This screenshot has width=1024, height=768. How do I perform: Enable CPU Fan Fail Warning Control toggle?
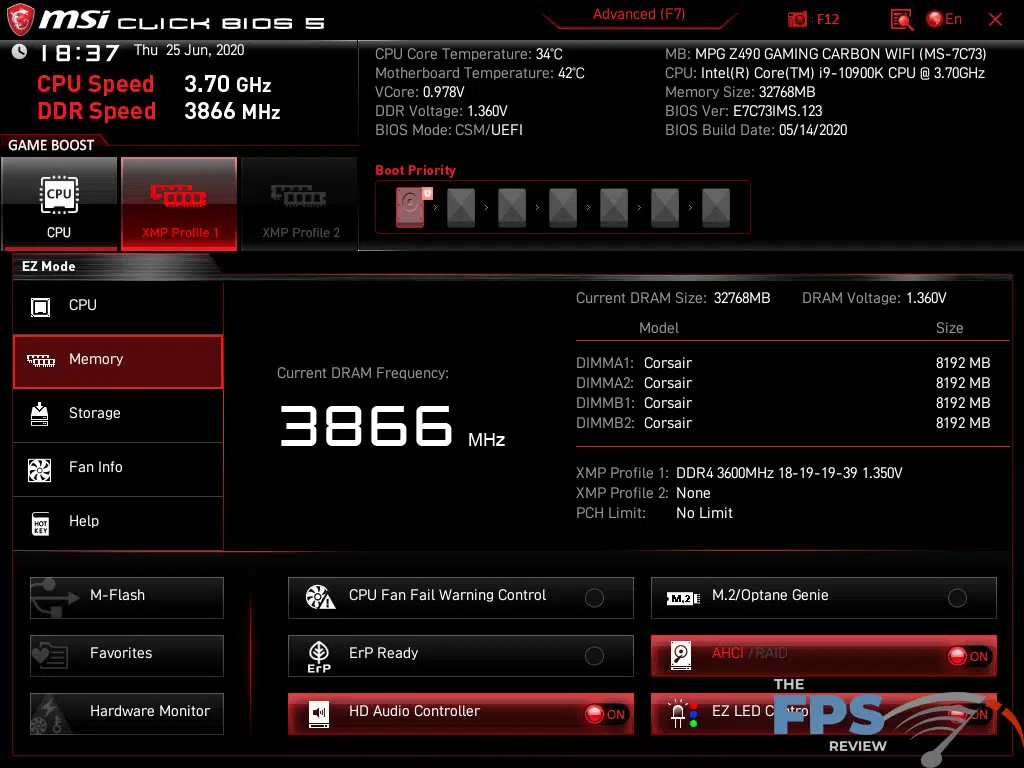point(594,598)
